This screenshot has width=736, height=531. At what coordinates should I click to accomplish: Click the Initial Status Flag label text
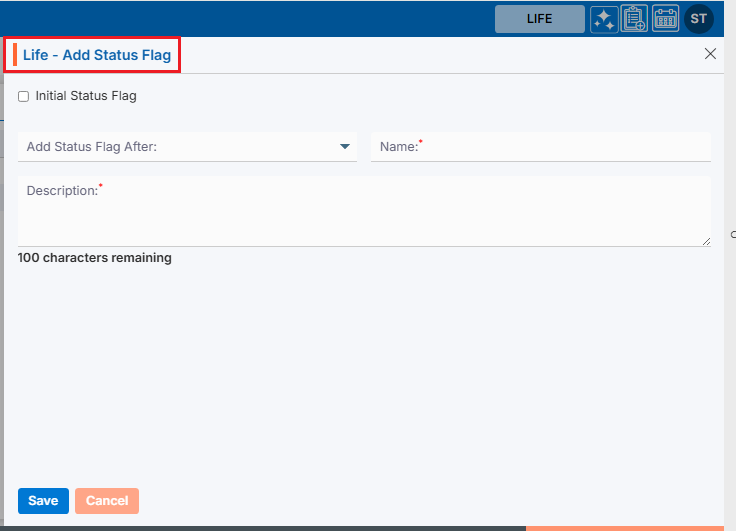86,97
